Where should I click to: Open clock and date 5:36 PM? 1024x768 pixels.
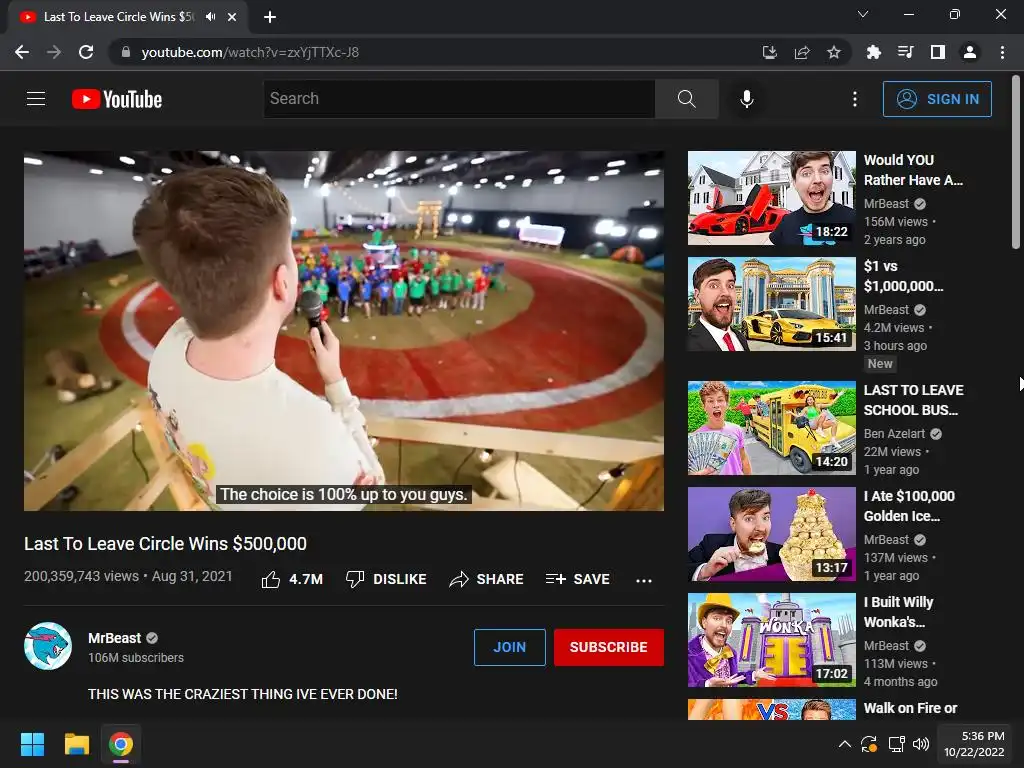click(x=974, y=744)
